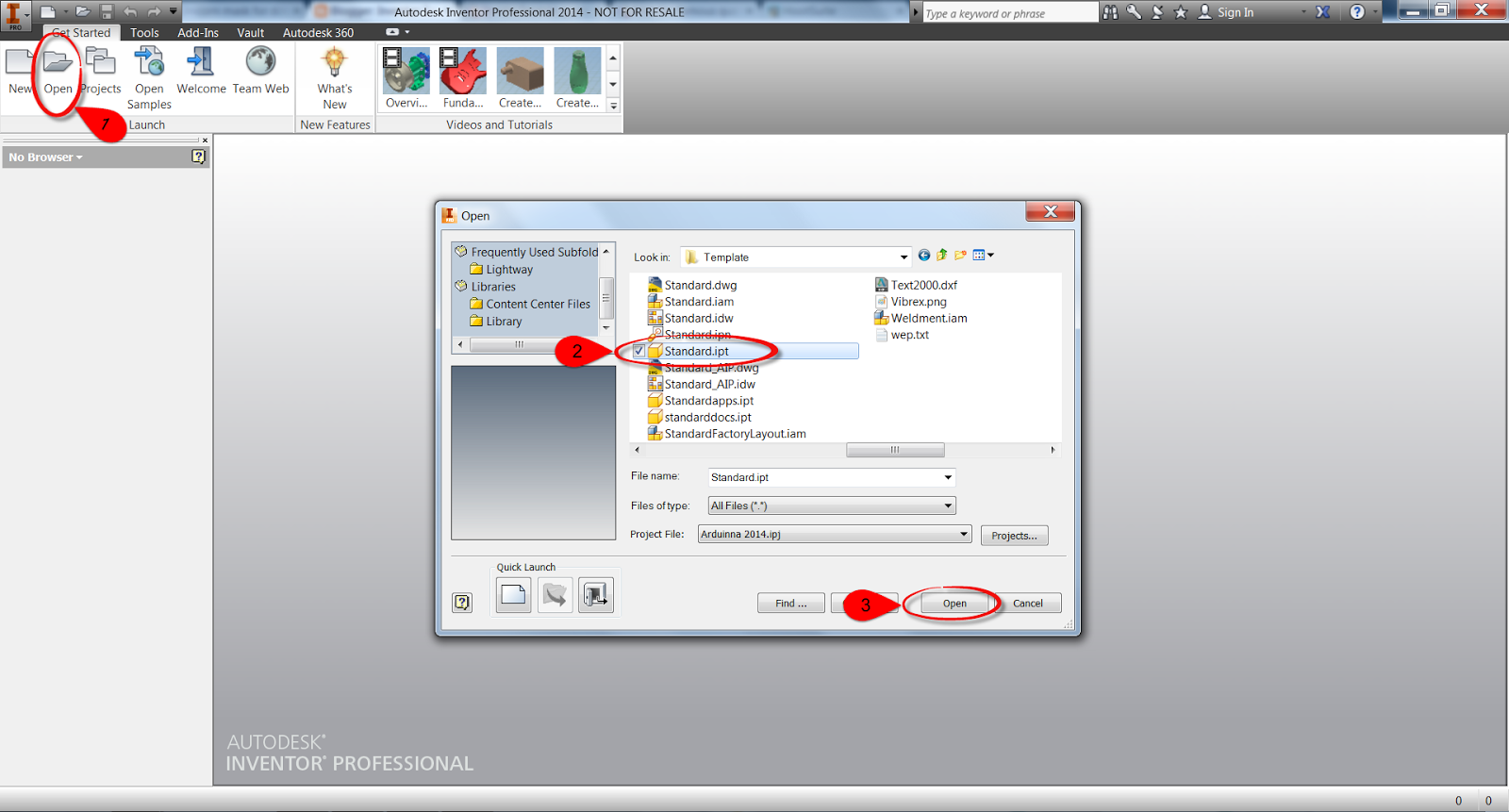Click the Undo arrow in quick access toolbar
Image resolution: width=1509 pixels, height=812 pixels.
click(130, 12)
